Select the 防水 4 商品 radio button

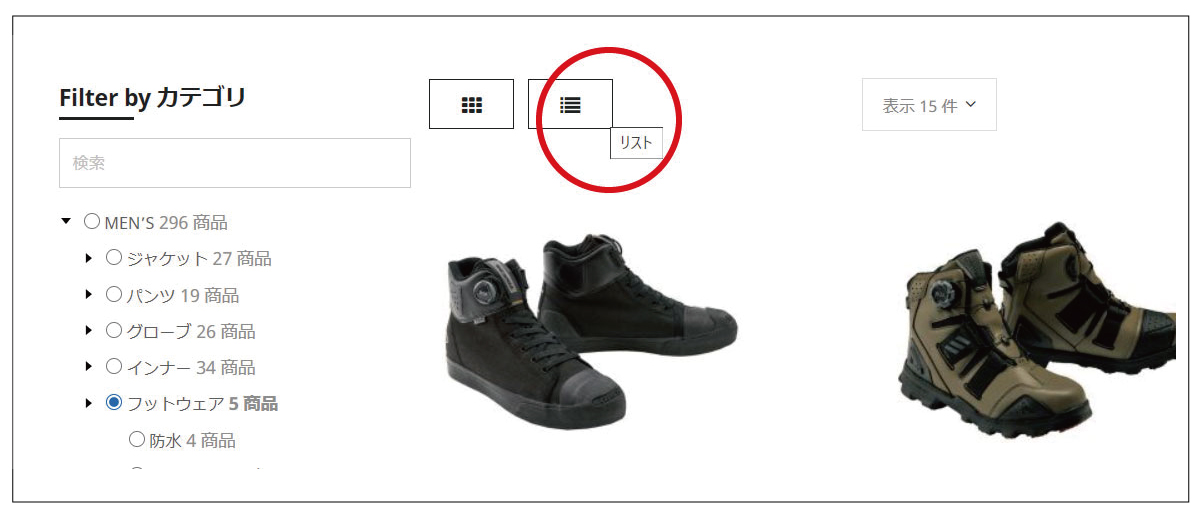click(x=137, y=439)
